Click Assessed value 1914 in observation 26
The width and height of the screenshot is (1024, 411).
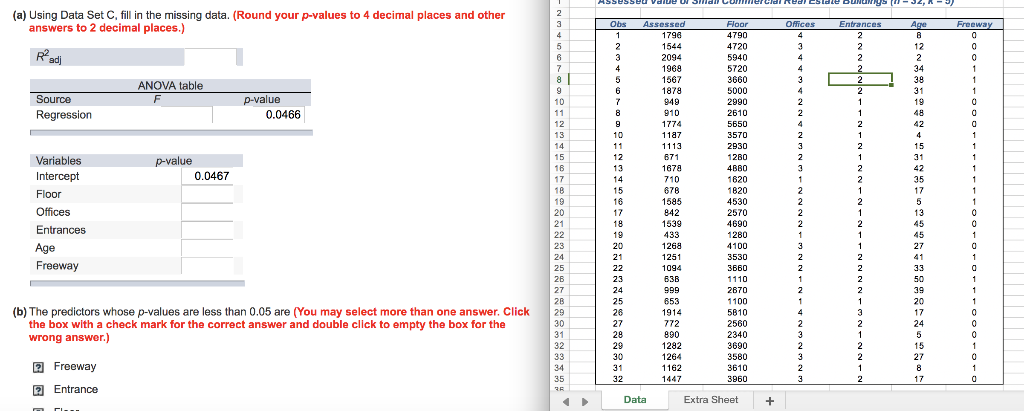(671, 312)
